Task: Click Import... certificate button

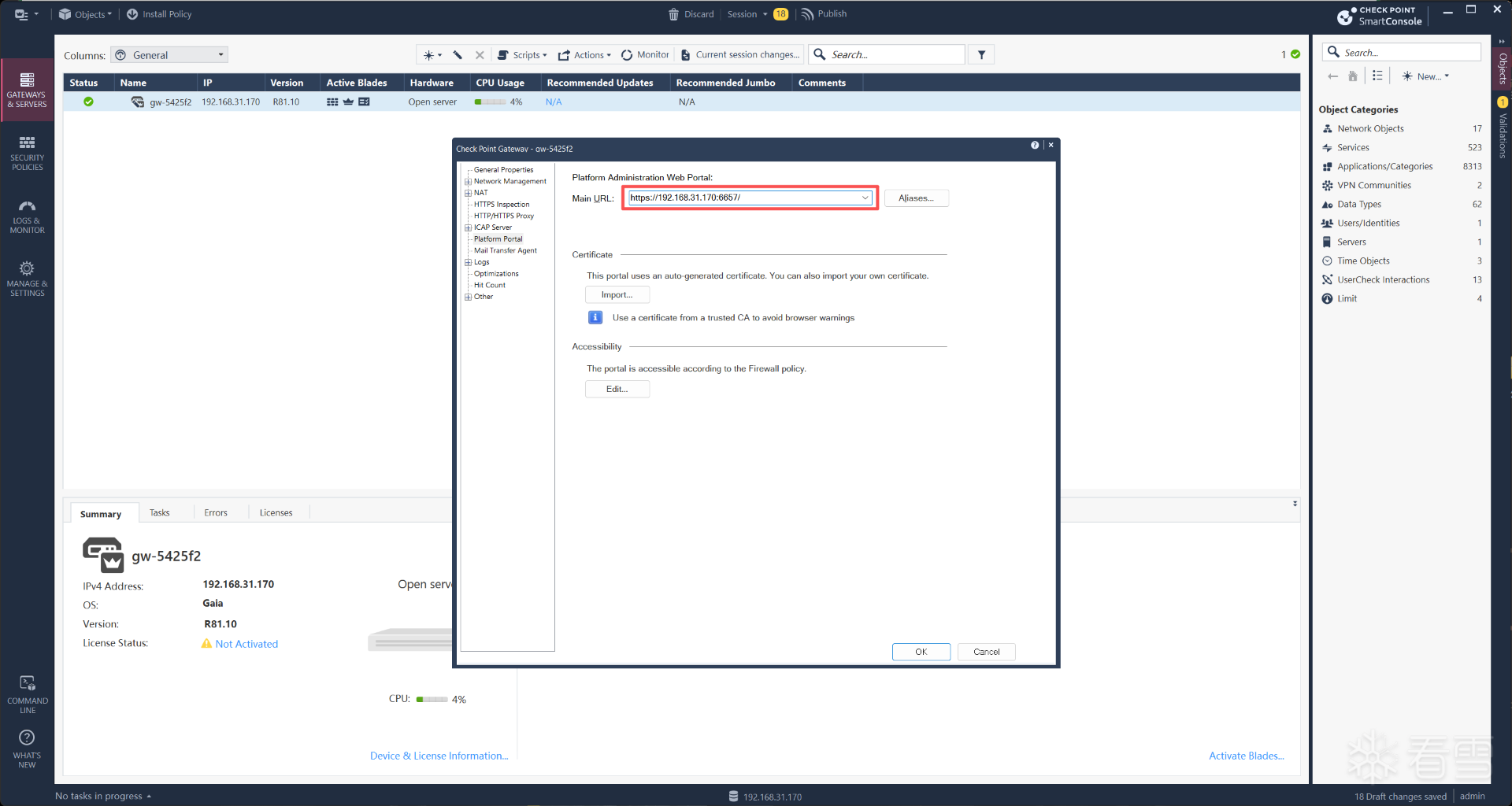Action: click(617, 295)
